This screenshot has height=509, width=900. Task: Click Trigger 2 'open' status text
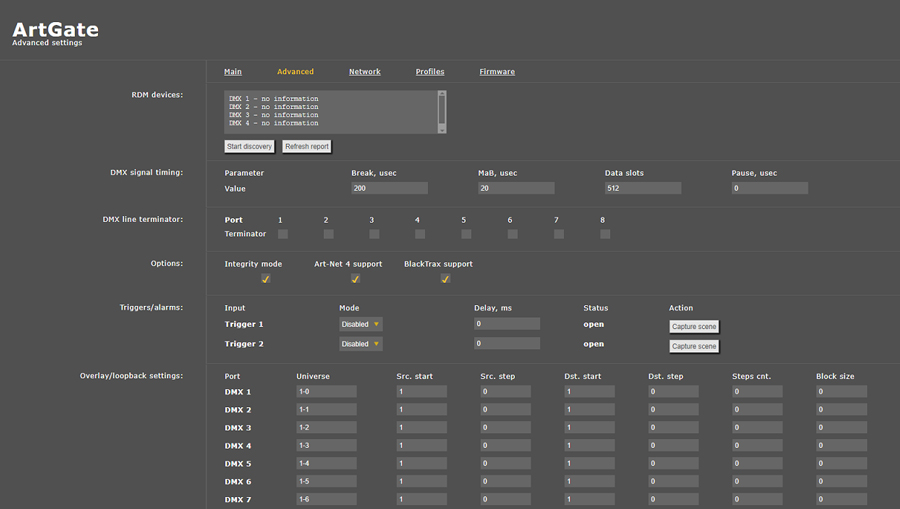(593, 344)
